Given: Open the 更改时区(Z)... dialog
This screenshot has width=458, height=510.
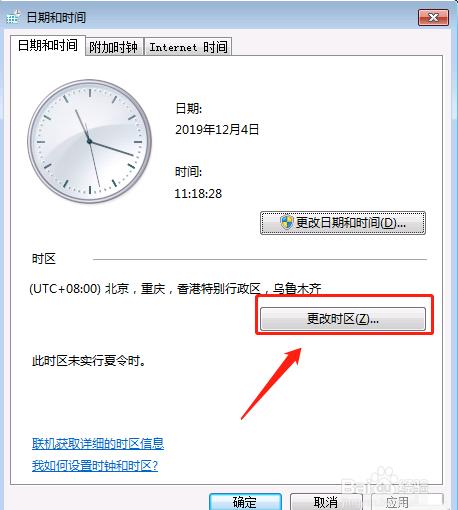Looking at the screenshot, I should coord(343,319).
